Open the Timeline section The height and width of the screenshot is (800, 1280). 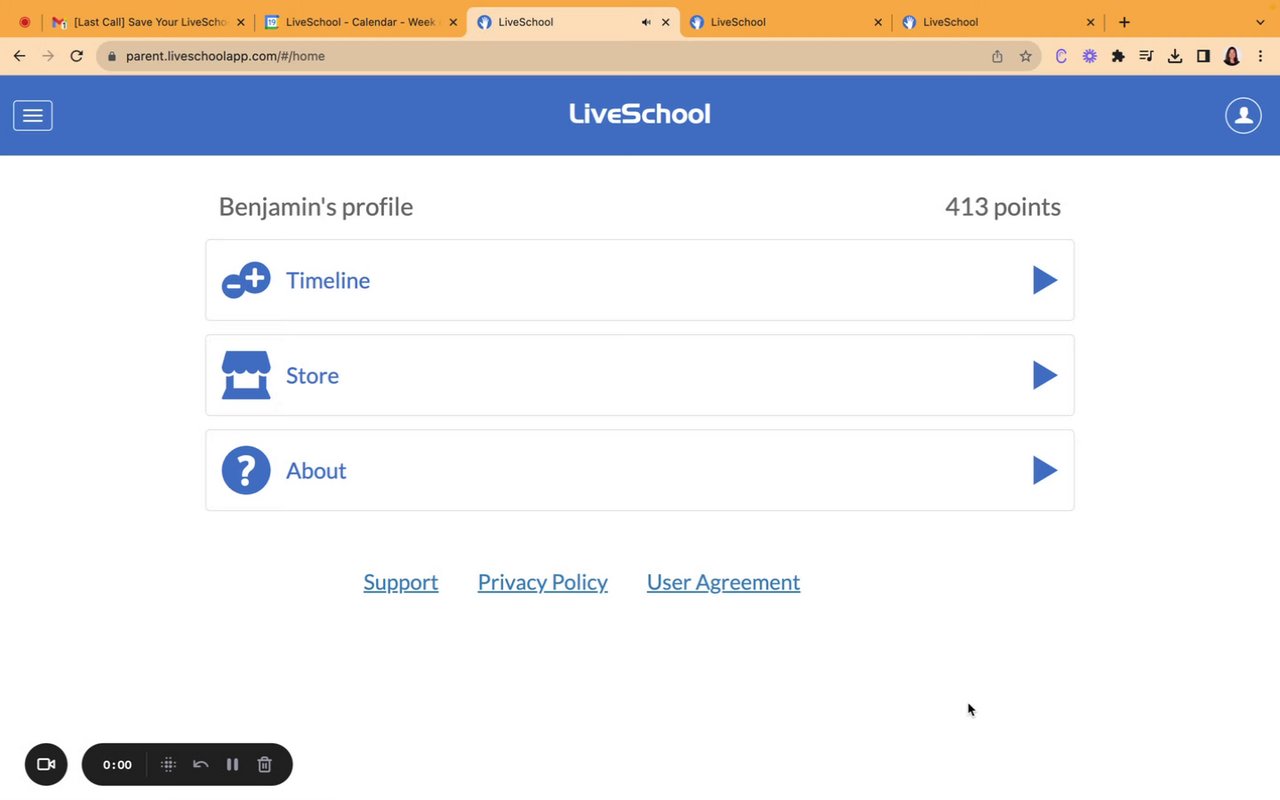click(640, 280)
